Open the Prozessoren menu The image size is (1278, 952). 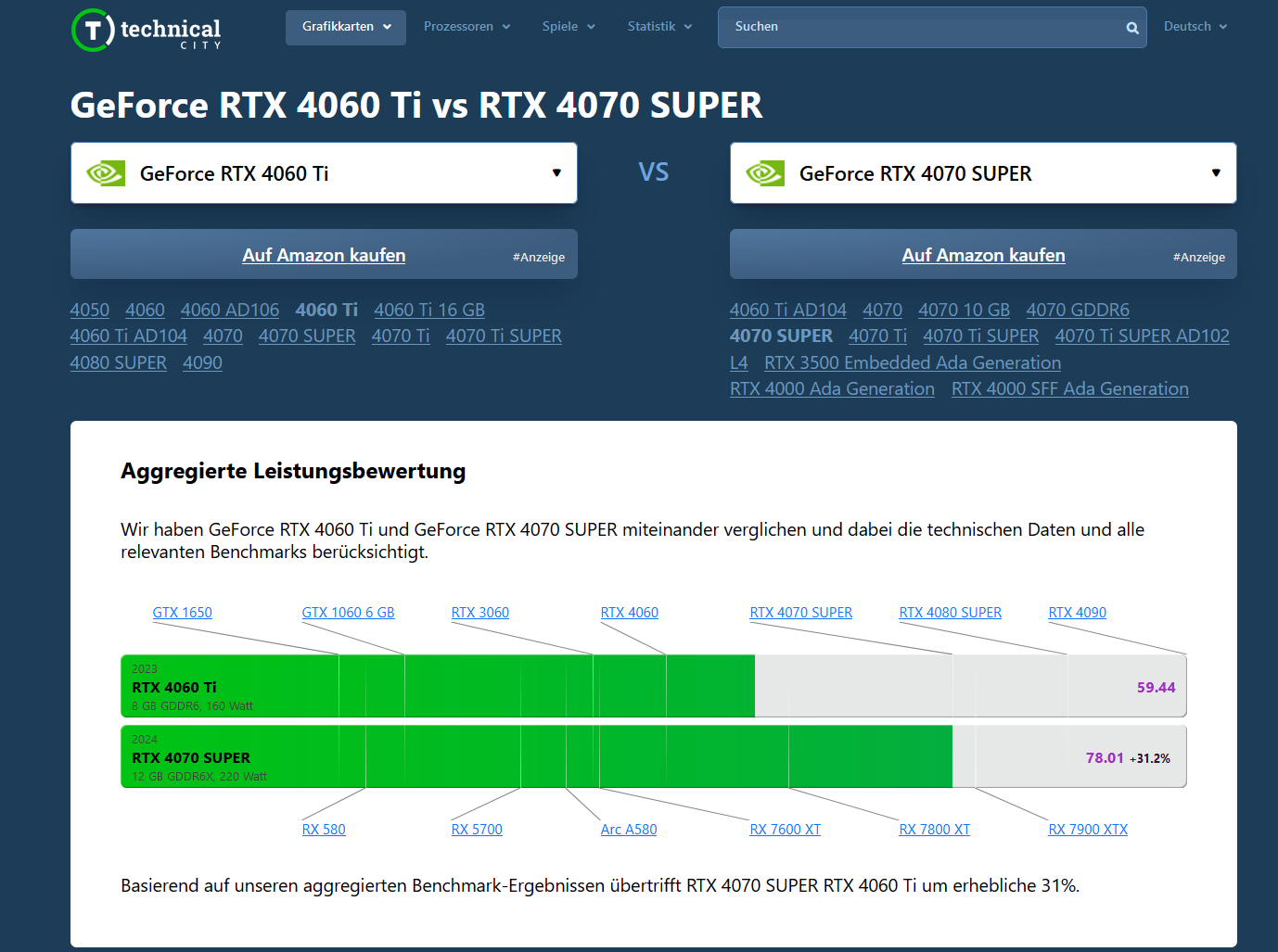coord(466,27)
